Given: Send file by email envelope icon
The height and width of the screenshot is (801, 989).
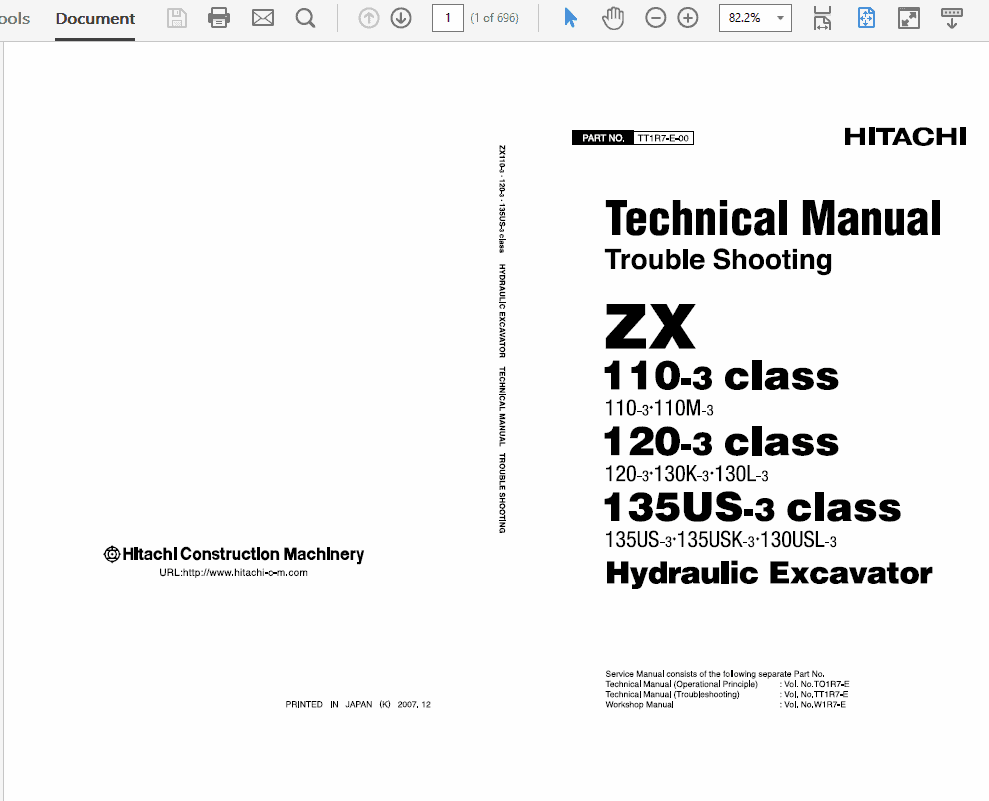Looking at the screenshot, I should tap(262, 18).
